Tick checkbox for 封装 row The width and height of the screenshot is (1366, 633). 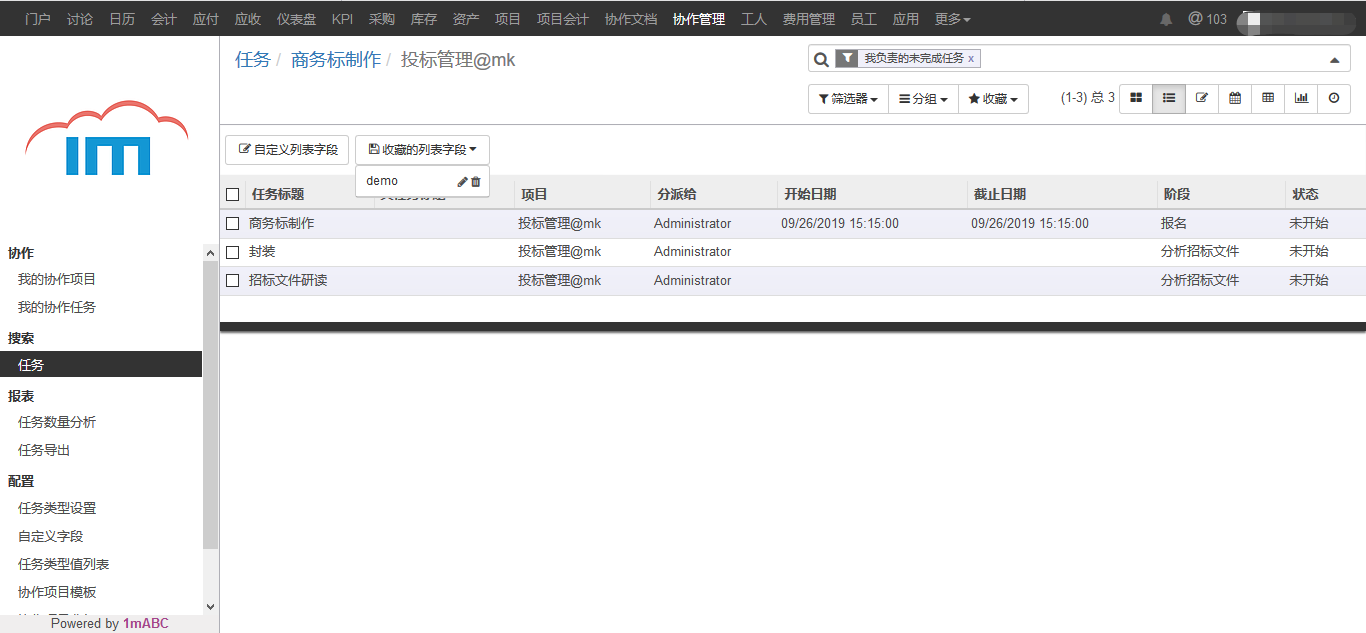click(233, 252)
